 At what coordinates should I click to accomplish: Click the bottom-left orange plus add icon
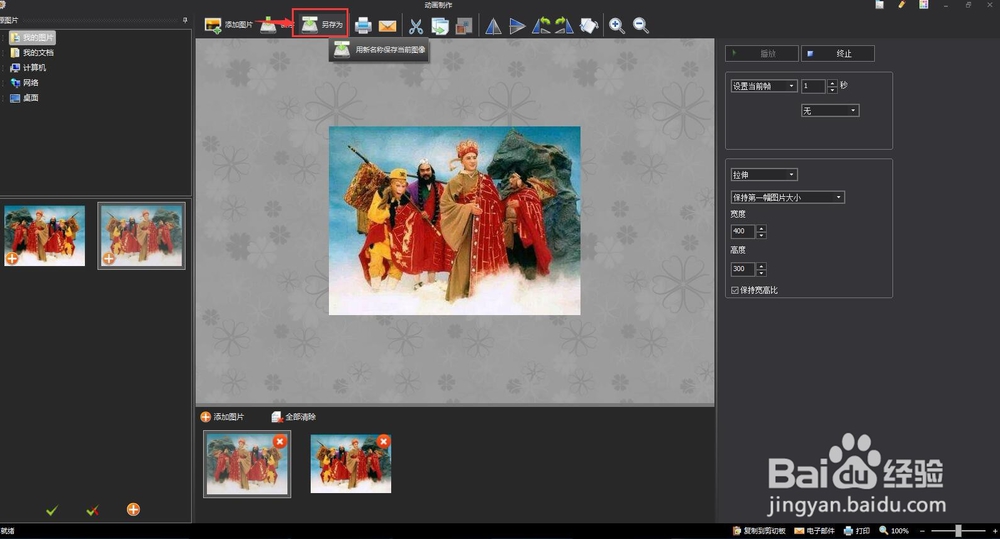133,509
